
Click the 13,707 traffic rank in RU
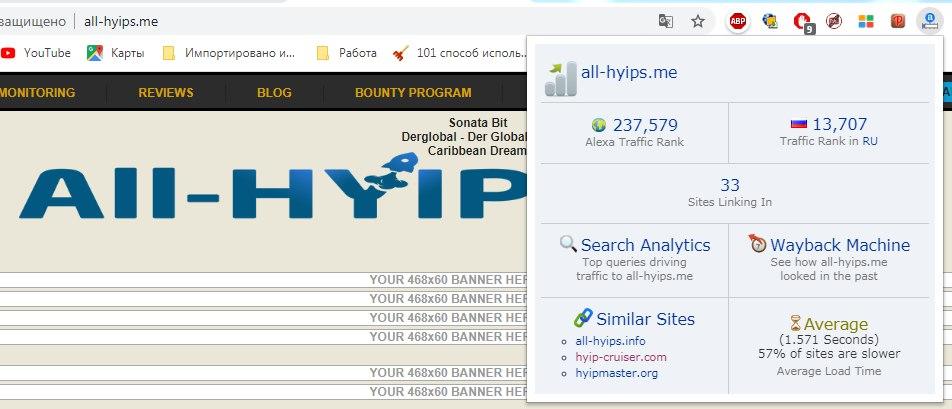click(x=840, y=124)
